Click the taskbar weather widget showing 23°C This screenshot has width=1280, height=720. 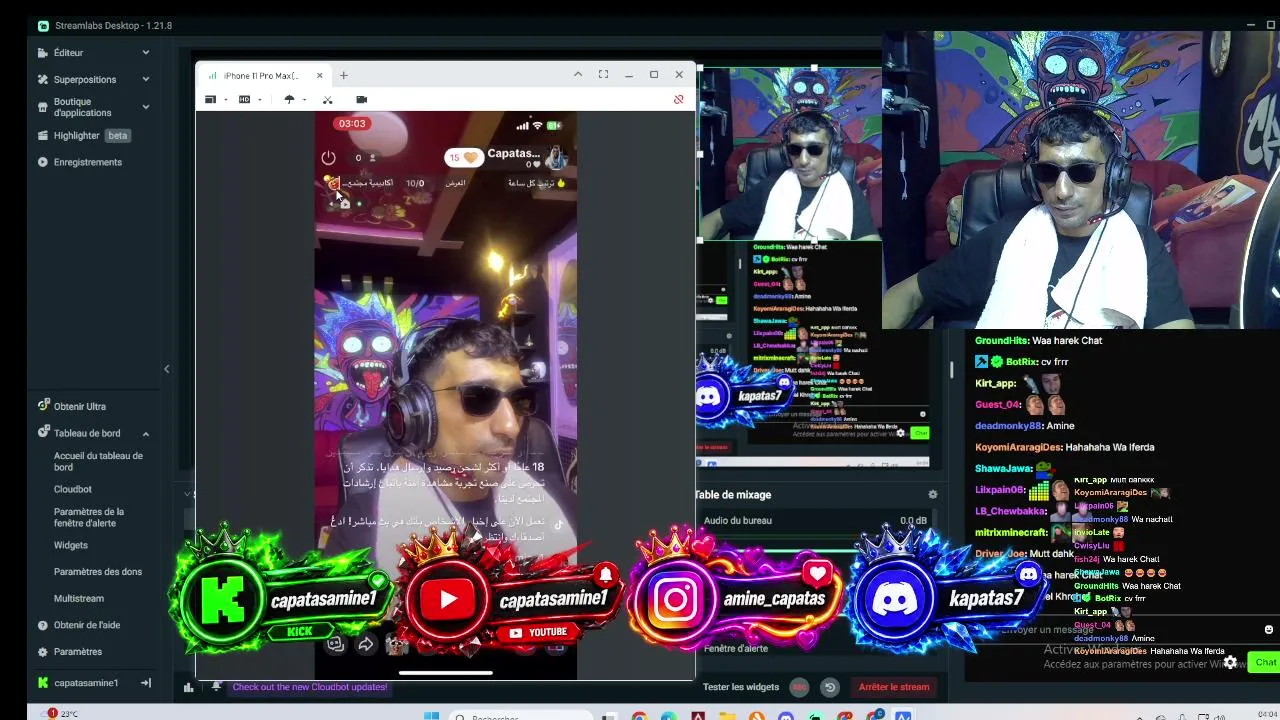tap(61, 714)
